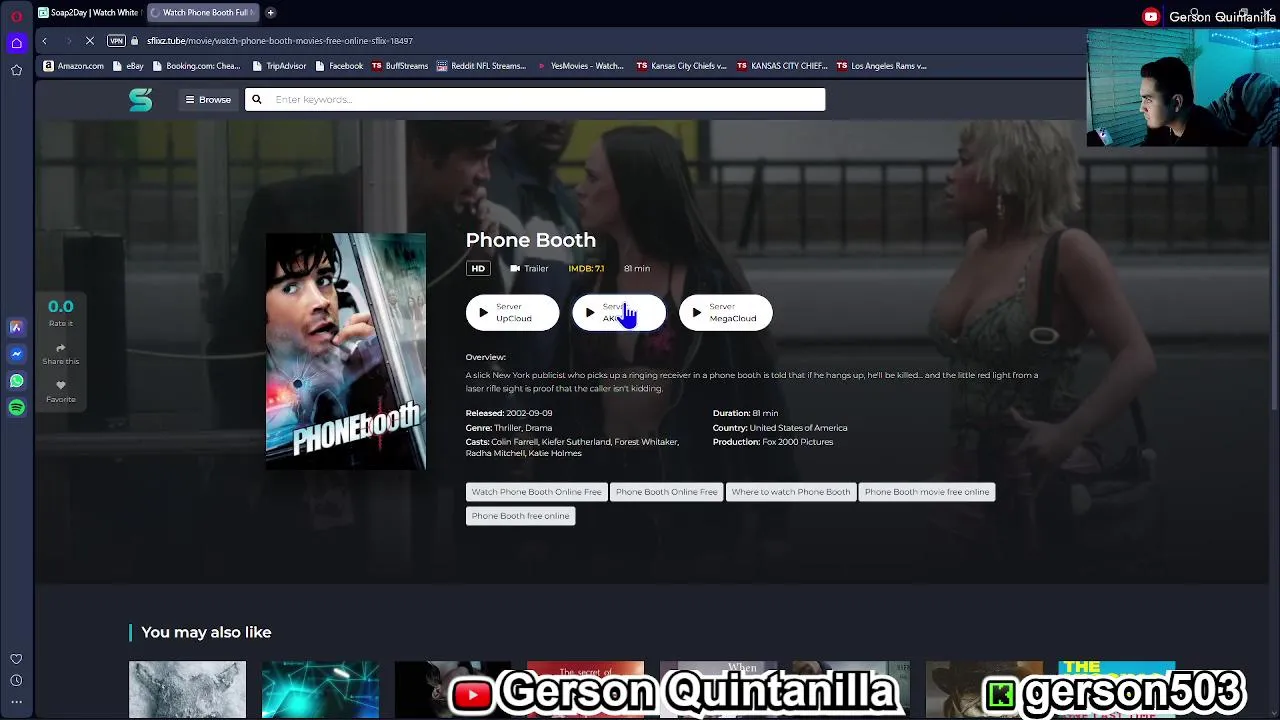
Task: Open the Kiefer Sutherland cast link
Action: coord(577,442)
